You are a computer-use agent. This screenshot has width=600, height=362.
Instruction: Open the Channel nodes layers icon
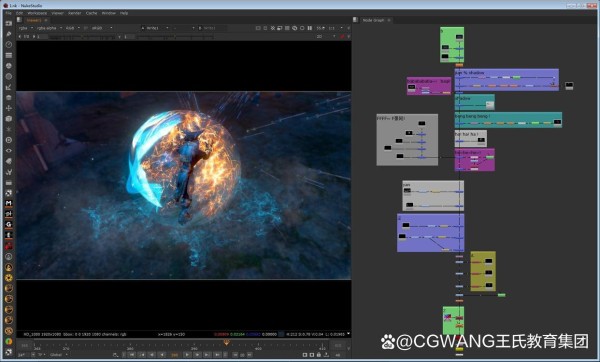[x=9, y=55]
